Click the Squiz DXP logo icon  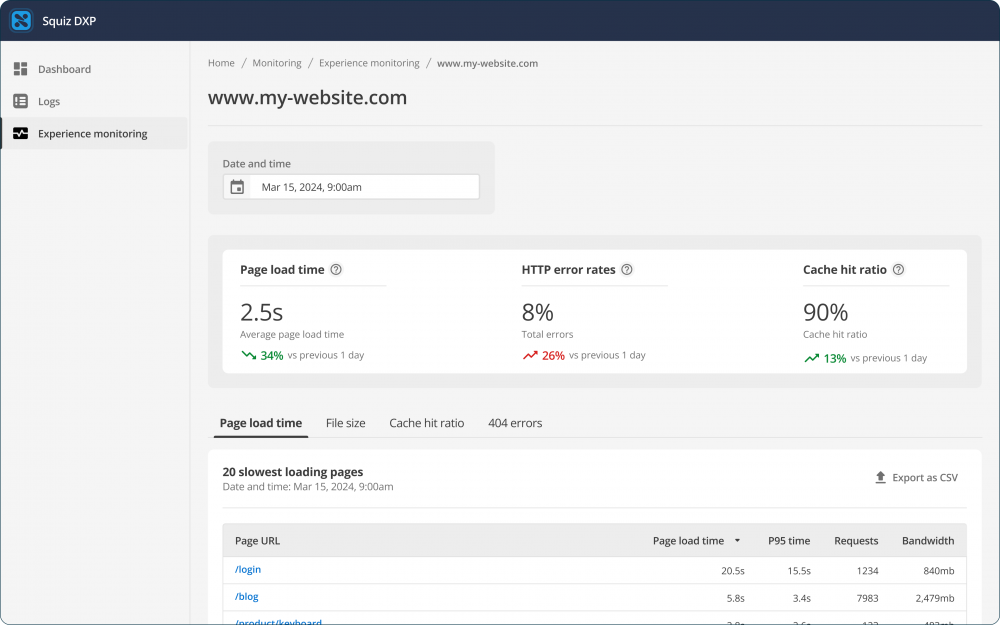(x=21, y=20)
